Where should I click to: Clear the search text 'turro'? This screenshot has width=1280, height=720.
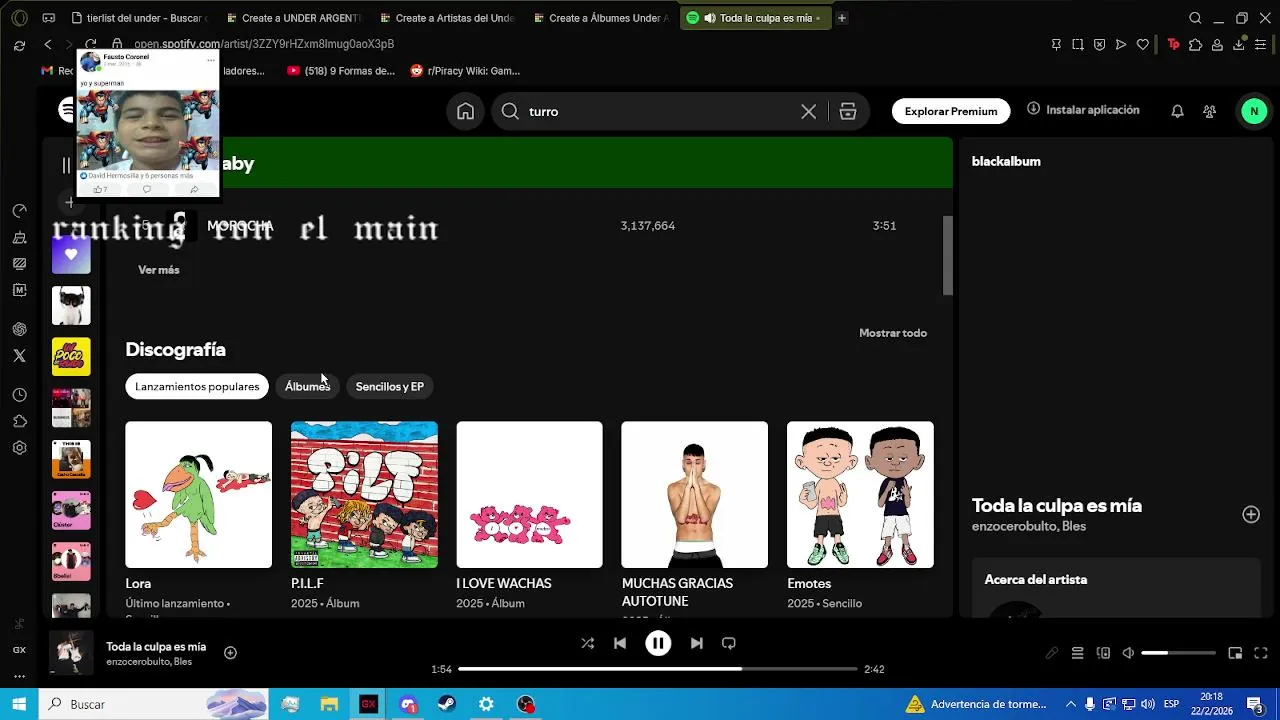pos(808,112)
